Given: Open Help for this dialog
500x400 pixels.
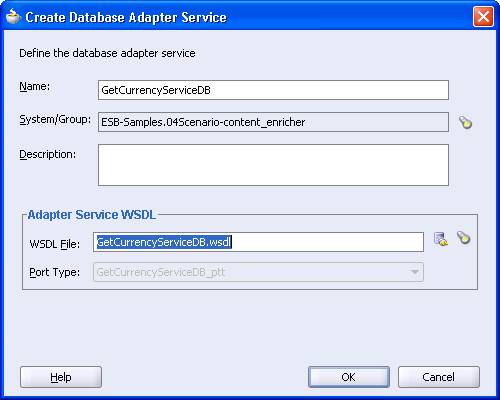Looking at the screenshot, I should 61,377.
